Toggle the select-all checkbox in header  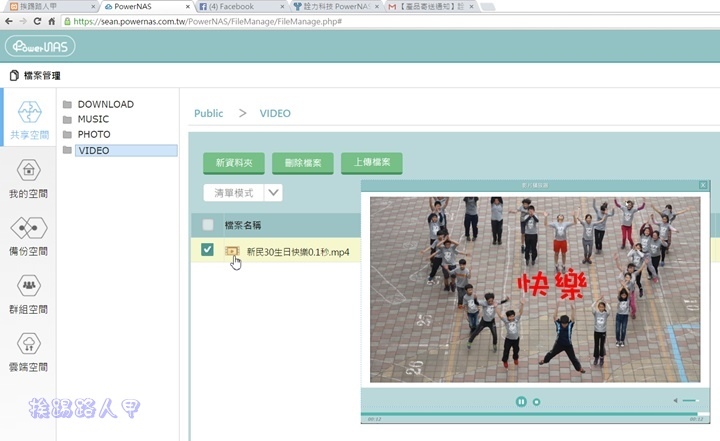pyautogui.click(x=207, y=225)
